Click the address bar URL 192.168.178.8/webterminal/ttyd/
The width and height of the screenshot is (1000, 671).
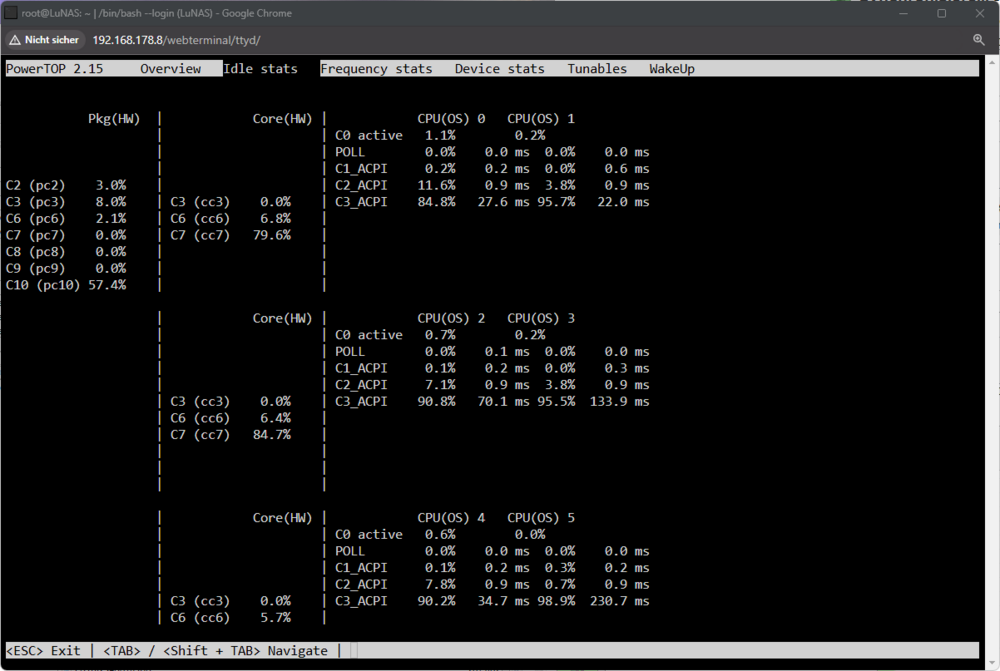177,40
